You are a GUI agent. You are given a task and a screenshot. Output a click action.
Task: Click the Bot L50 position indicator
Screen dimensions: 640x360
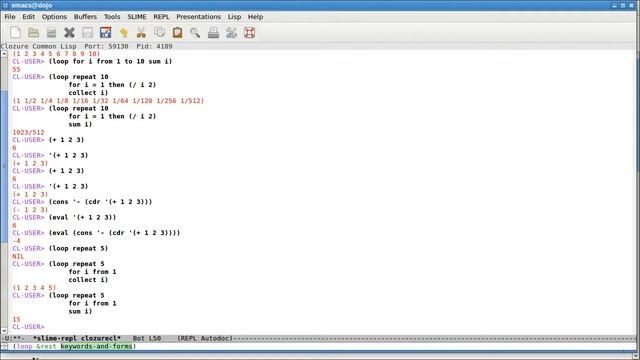pos(147,338)
